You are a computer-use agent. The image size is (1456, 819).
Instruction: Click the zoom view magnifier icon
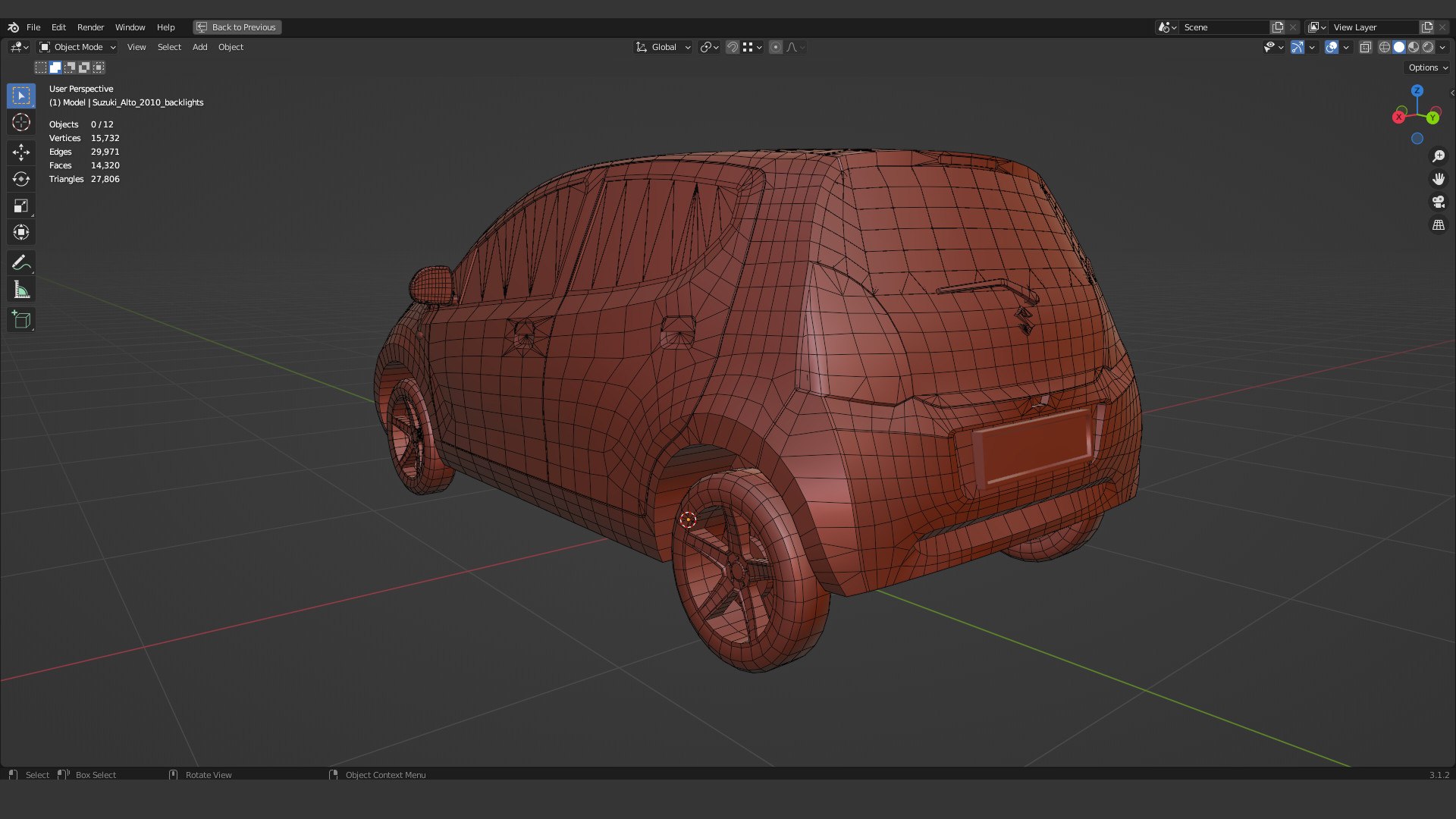click(x=1439, y=156)
